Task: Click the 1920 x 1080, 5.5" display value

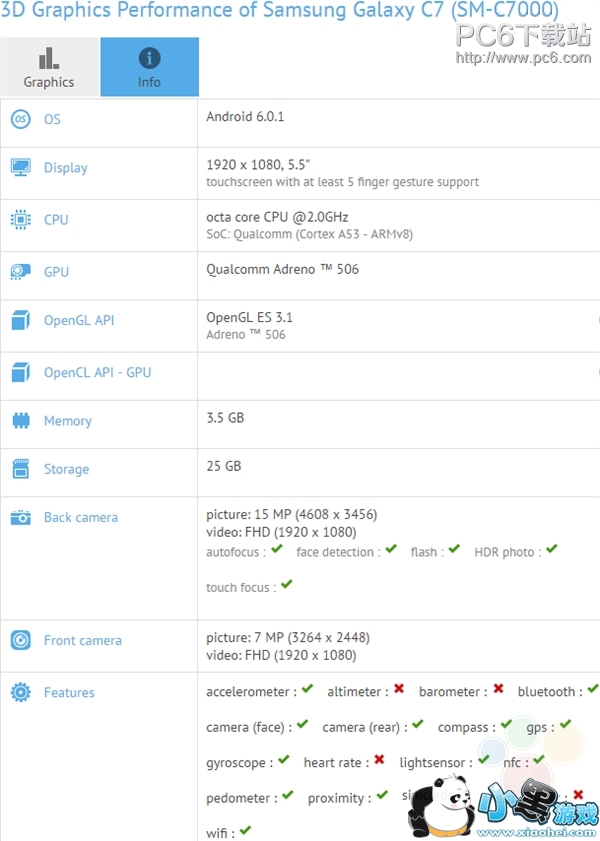Action: pyautogui.click(x=258, y=165)
